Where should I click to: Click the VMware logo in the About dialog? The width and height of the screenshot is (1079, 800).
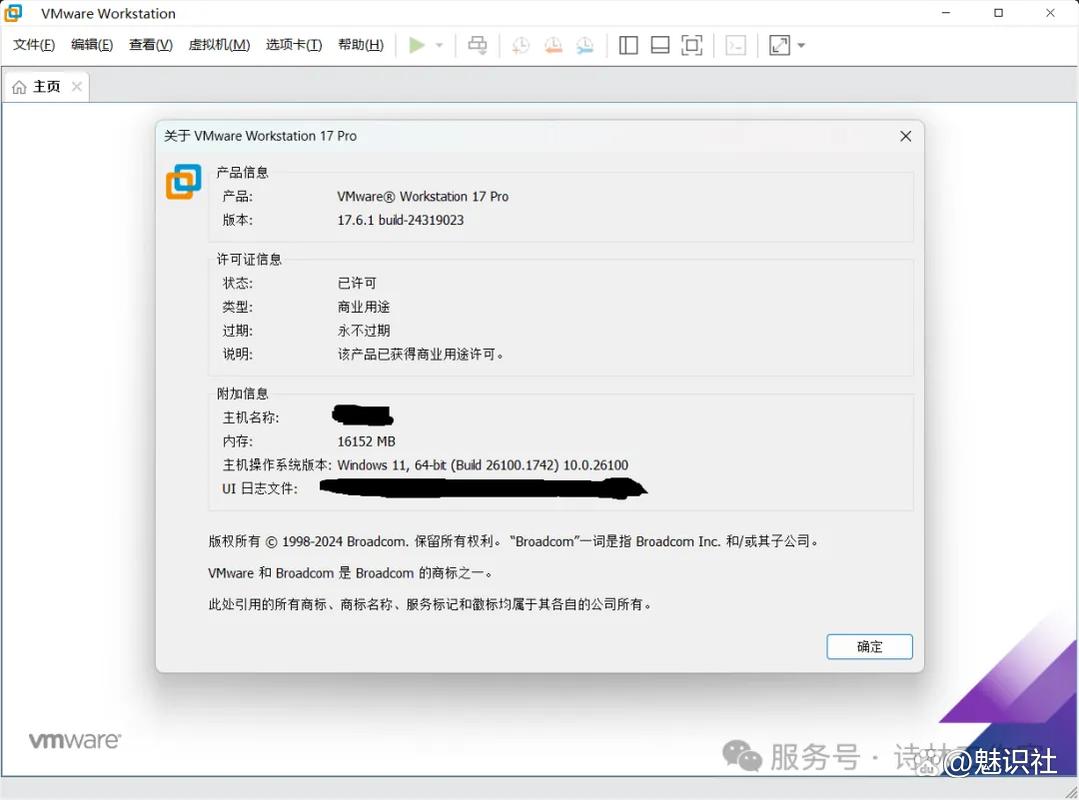(x=183, y=182)
